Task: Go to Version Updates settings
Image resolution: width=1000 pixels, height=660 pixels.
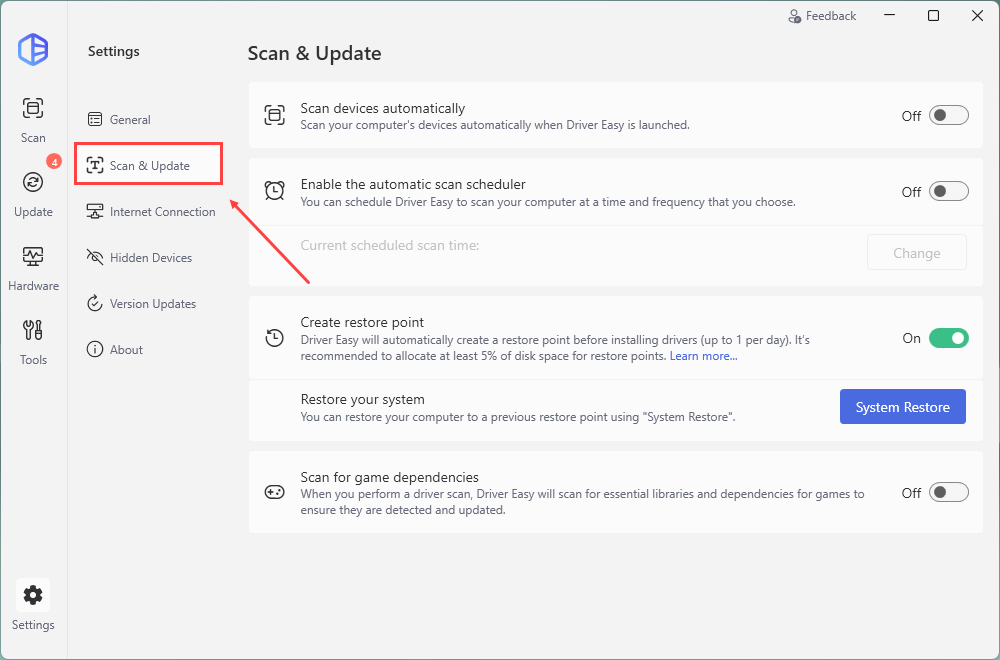Action: pos(152,304)
